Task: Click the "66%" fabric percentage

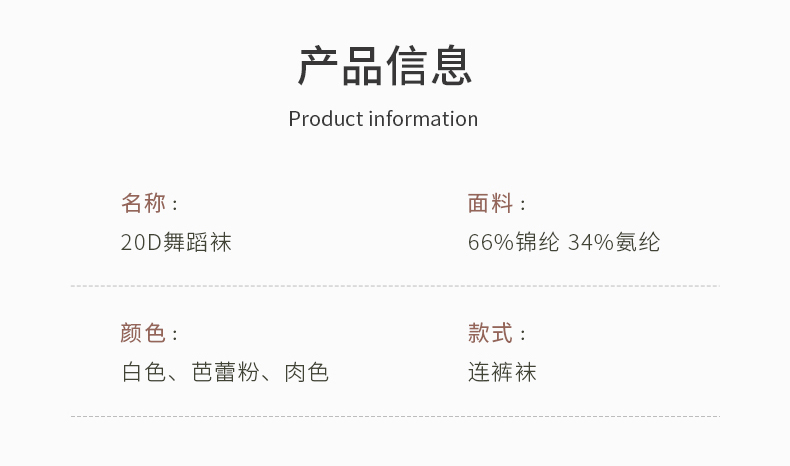Action: click(x=490, y=242)
